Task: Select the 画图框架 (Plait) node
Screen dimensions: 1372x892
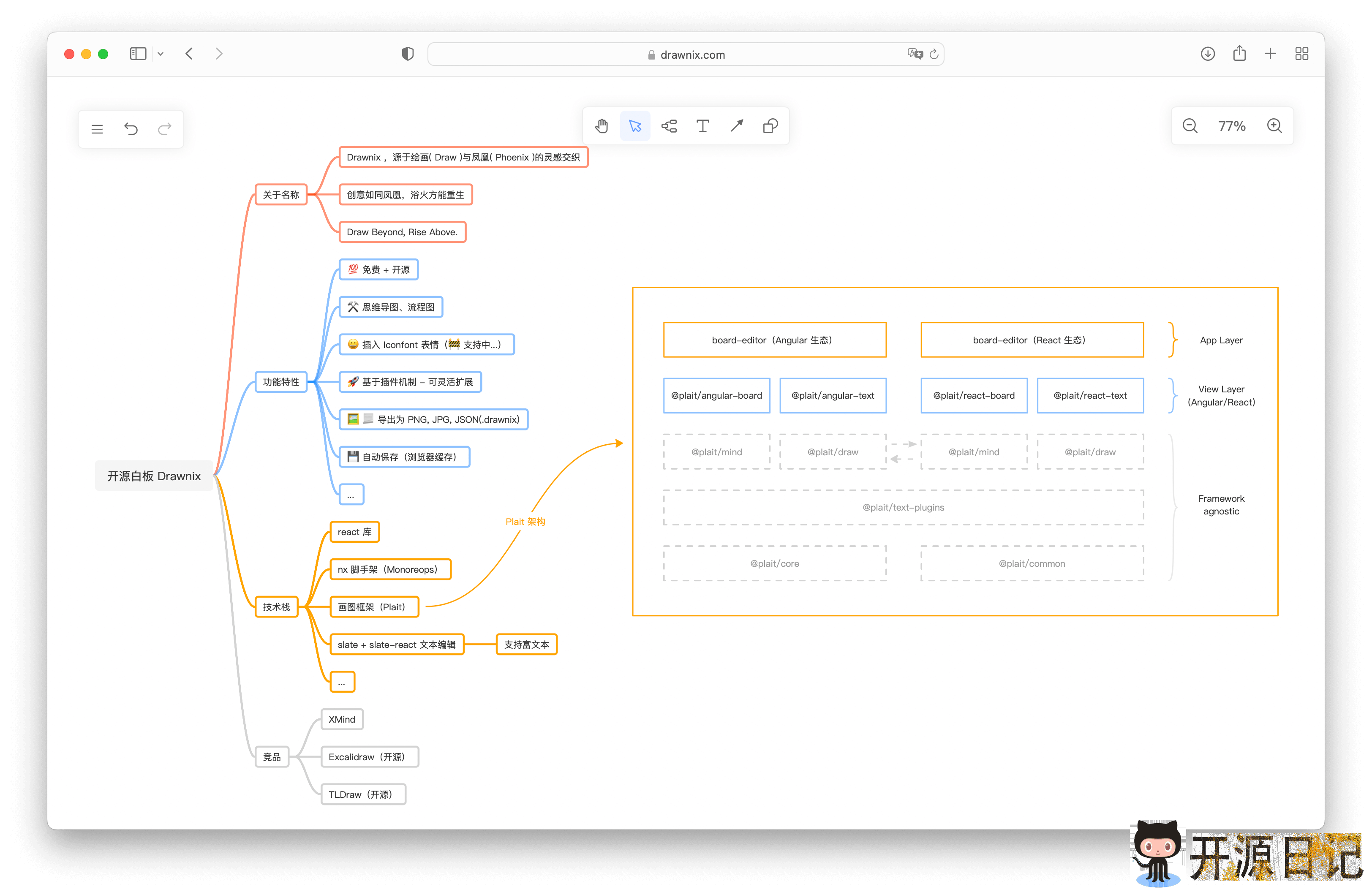Action: tap(374, 607)
